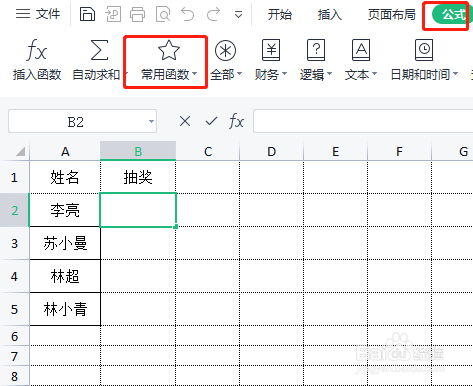Switch to the 页面布局 tab
This screenshot has width=473, height=386.
392,15
